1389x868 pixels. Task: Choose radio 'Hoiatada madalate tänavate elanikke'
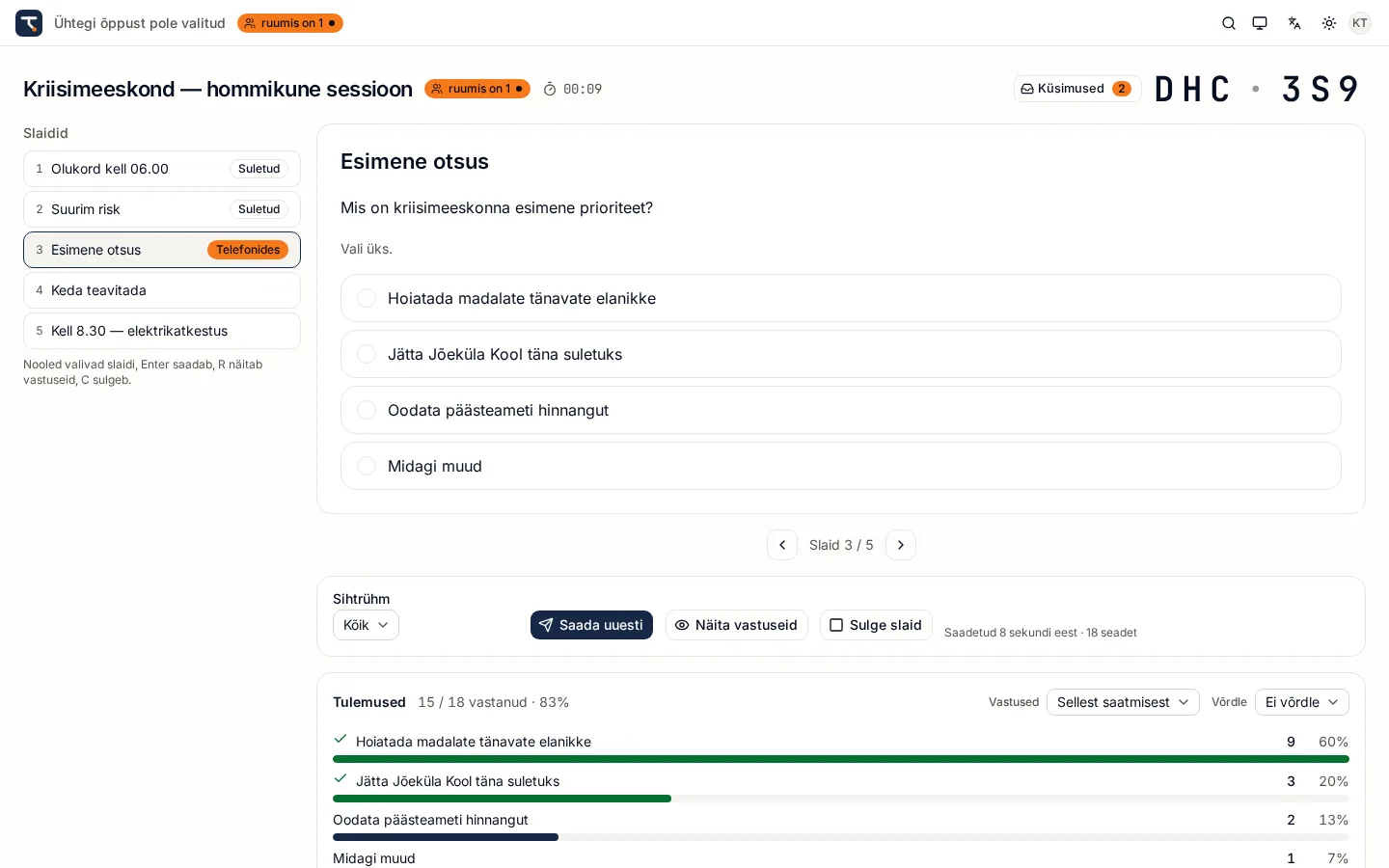coord(367,298)
